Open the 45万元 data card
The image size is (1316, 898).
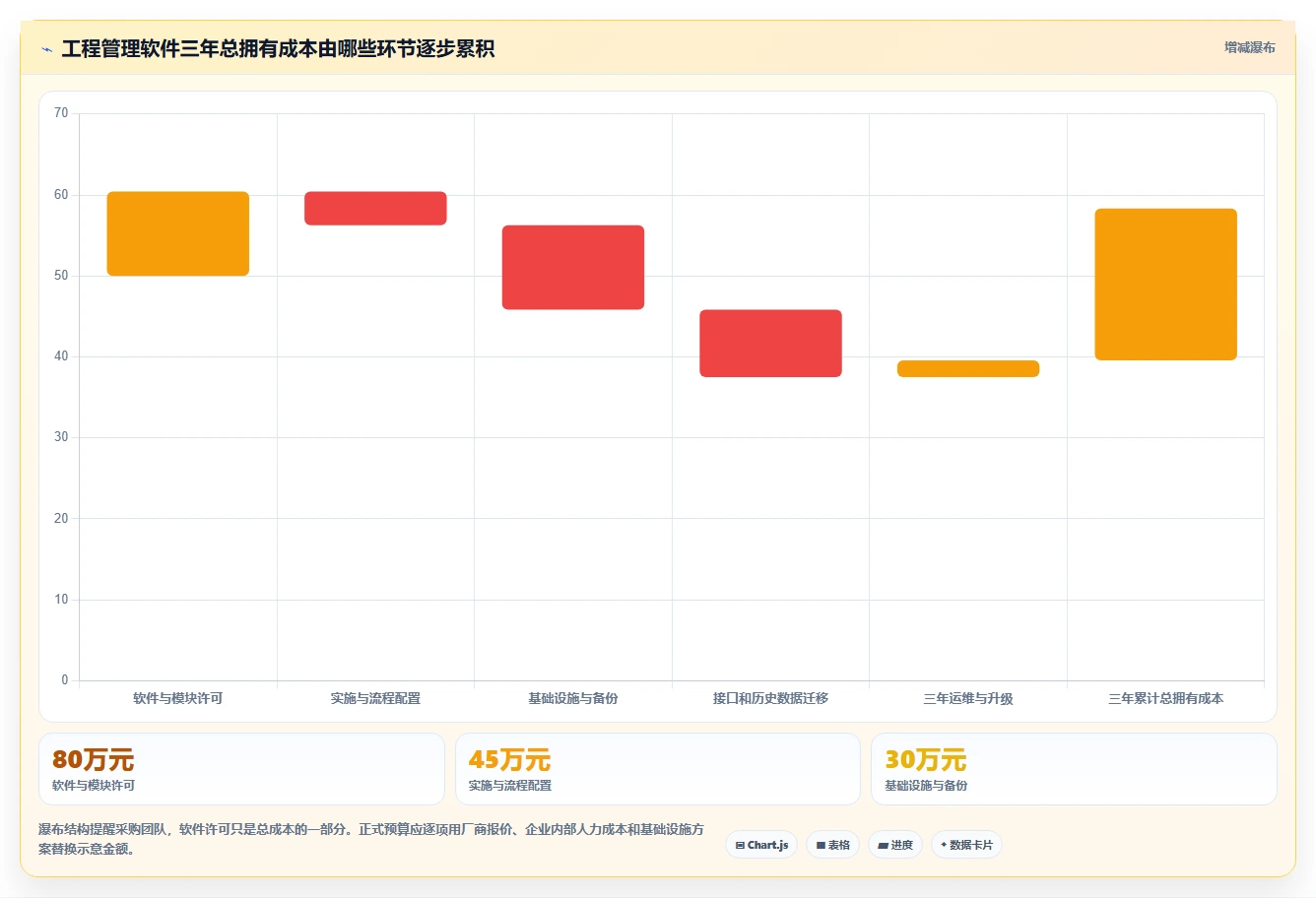(658, 769)
